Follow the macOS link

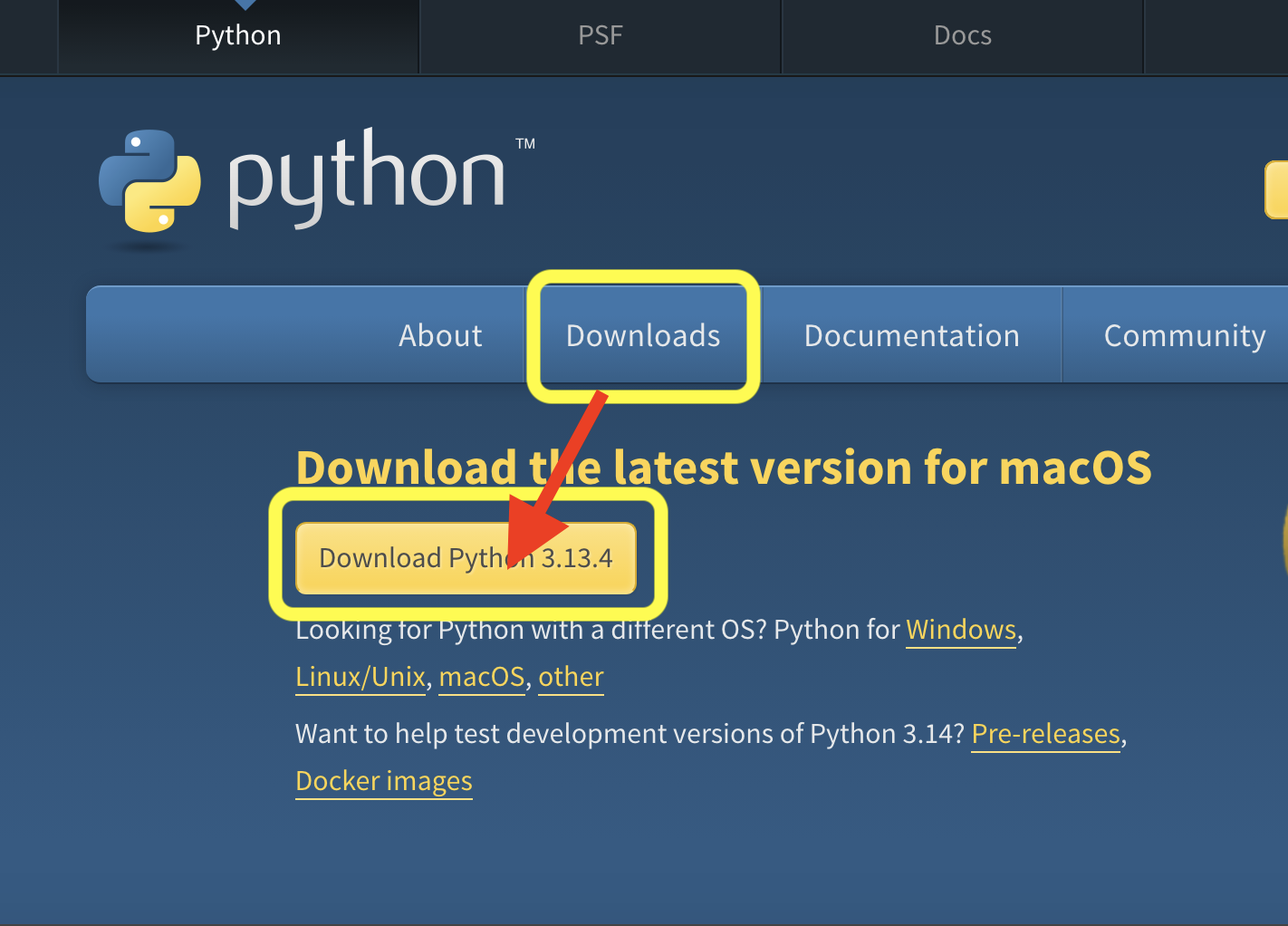[482, 677]
